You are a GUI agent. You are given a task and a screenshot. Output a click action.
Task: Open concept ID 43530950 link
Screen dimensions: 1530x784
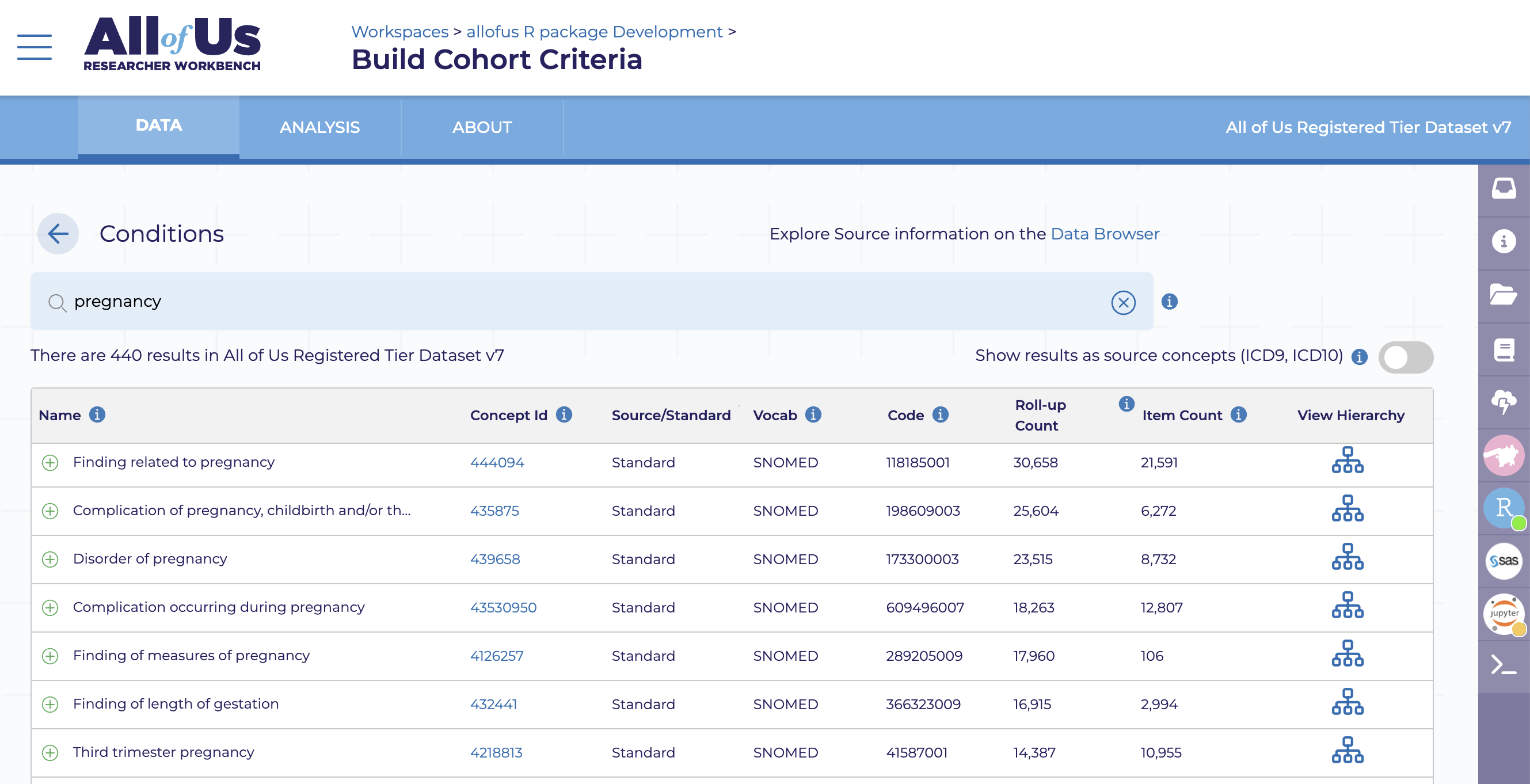point(503,608)
